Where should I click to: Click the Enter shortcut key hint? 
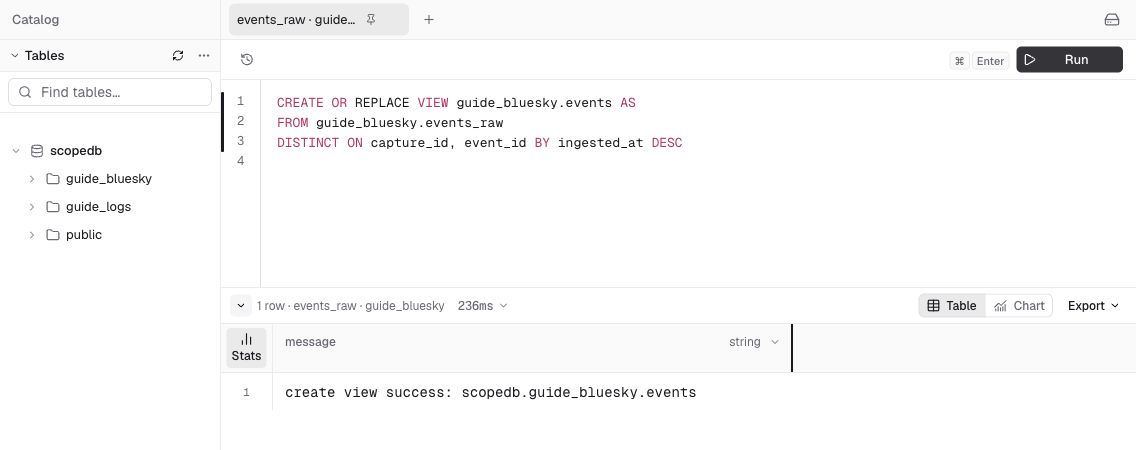point(990,61)
